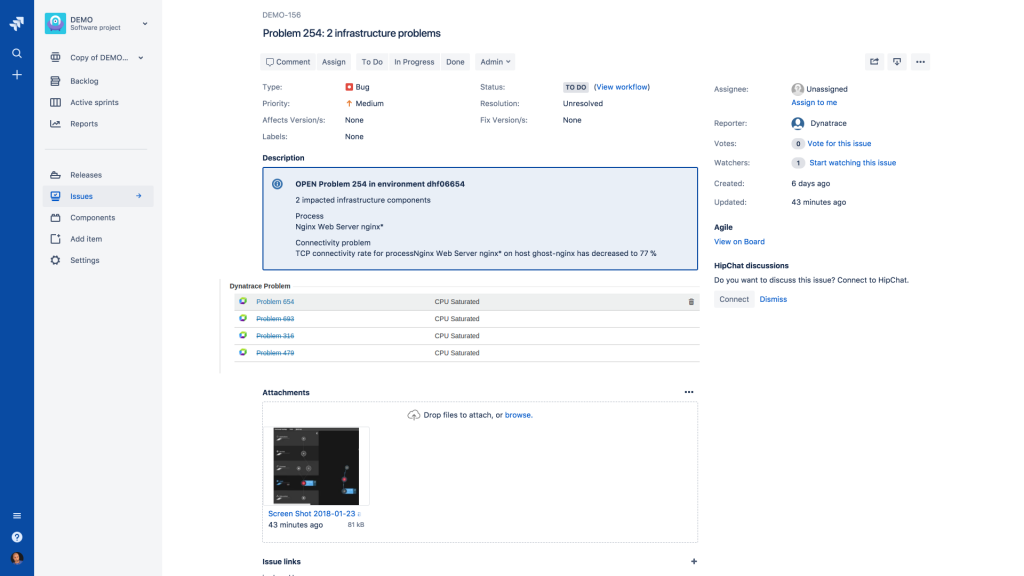Export the issue using the export icon

click(x=897, y=61)
